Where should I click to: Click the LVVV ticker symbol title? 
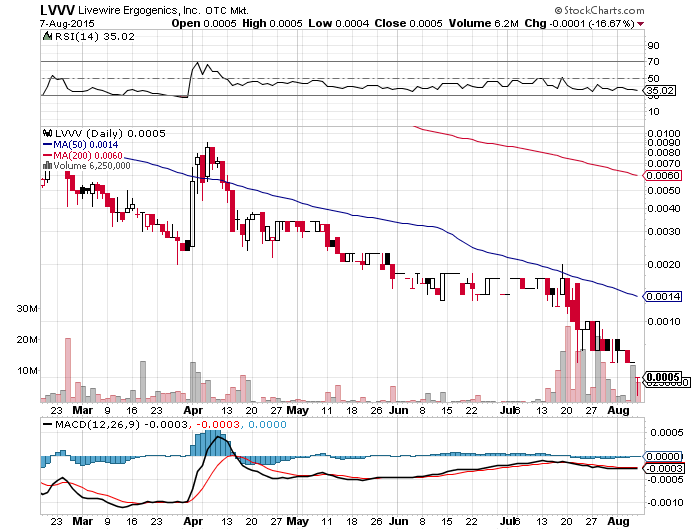pyautogui.click(x=57, y=10)
